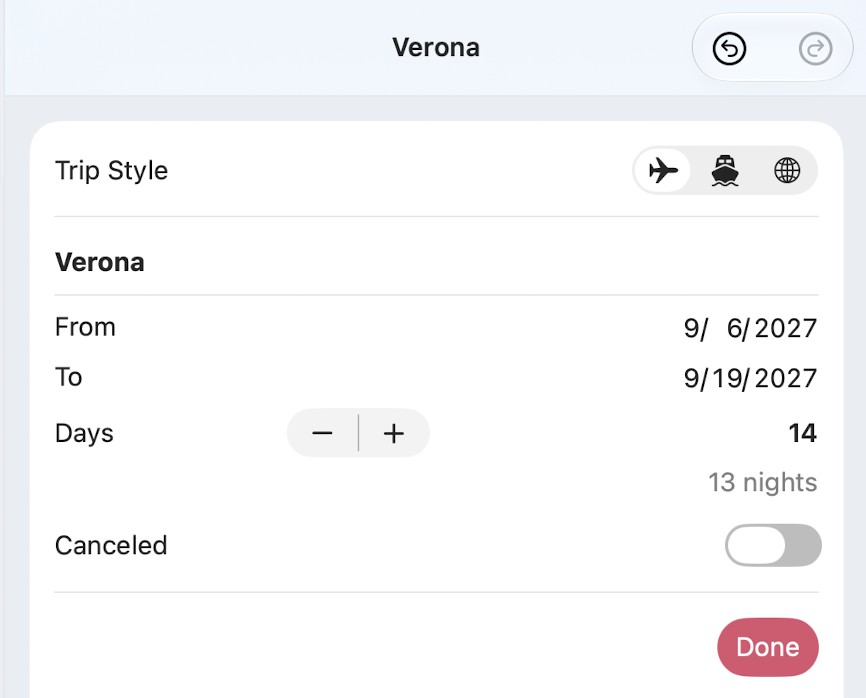This screenshot has height=698, width=866.
Task: Click the 13 nights label
Action: pos(763,482)
